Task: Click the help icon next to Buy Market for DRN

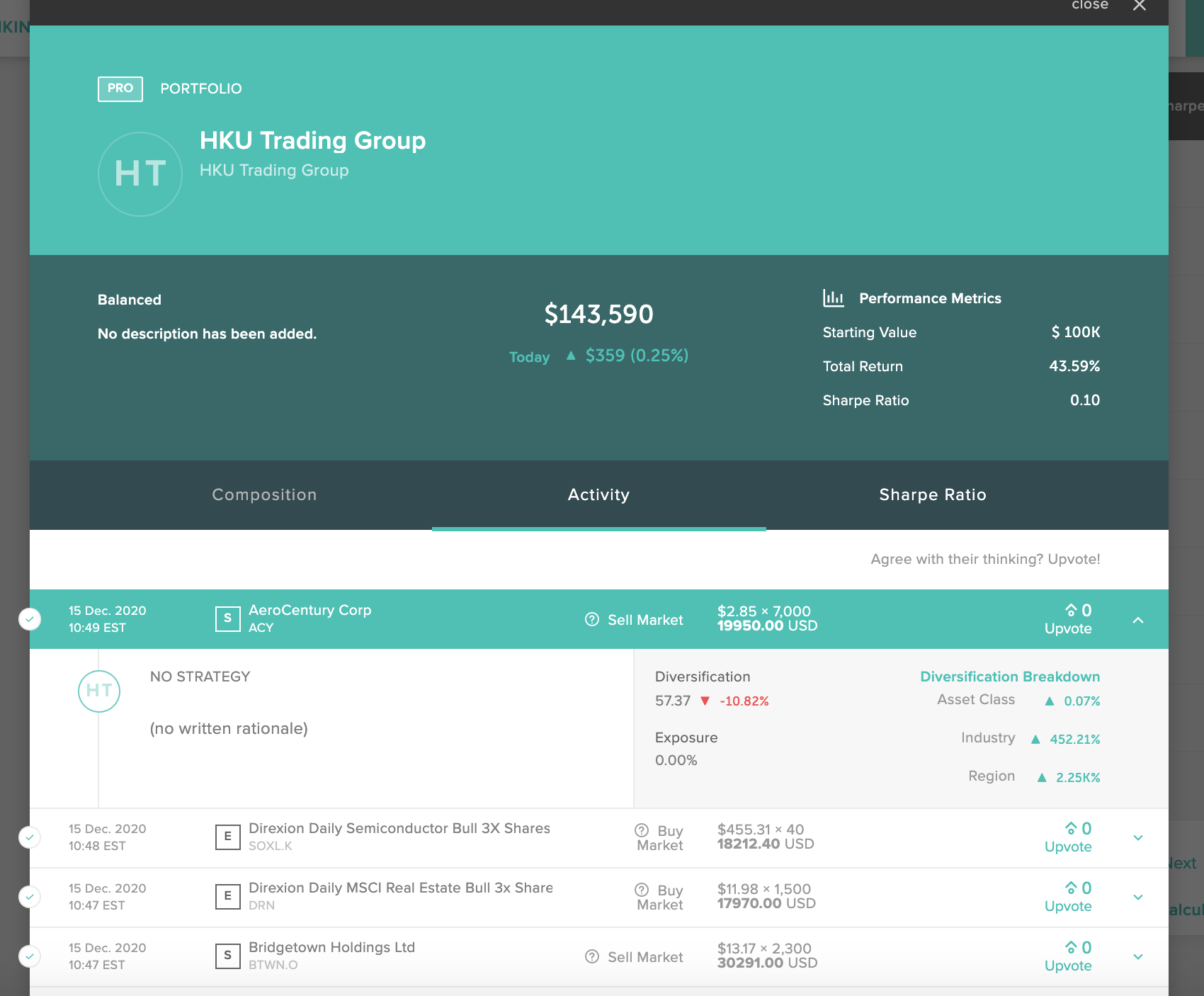Action: tap(642, 890)
